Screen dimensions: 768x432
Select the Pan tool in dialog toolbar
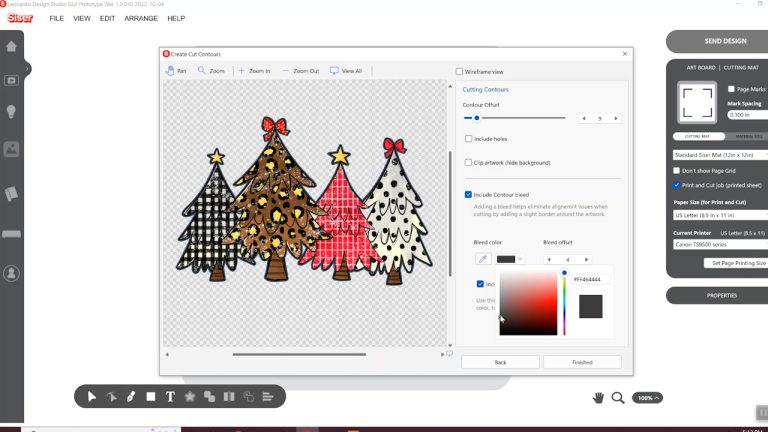coord(176,71)
